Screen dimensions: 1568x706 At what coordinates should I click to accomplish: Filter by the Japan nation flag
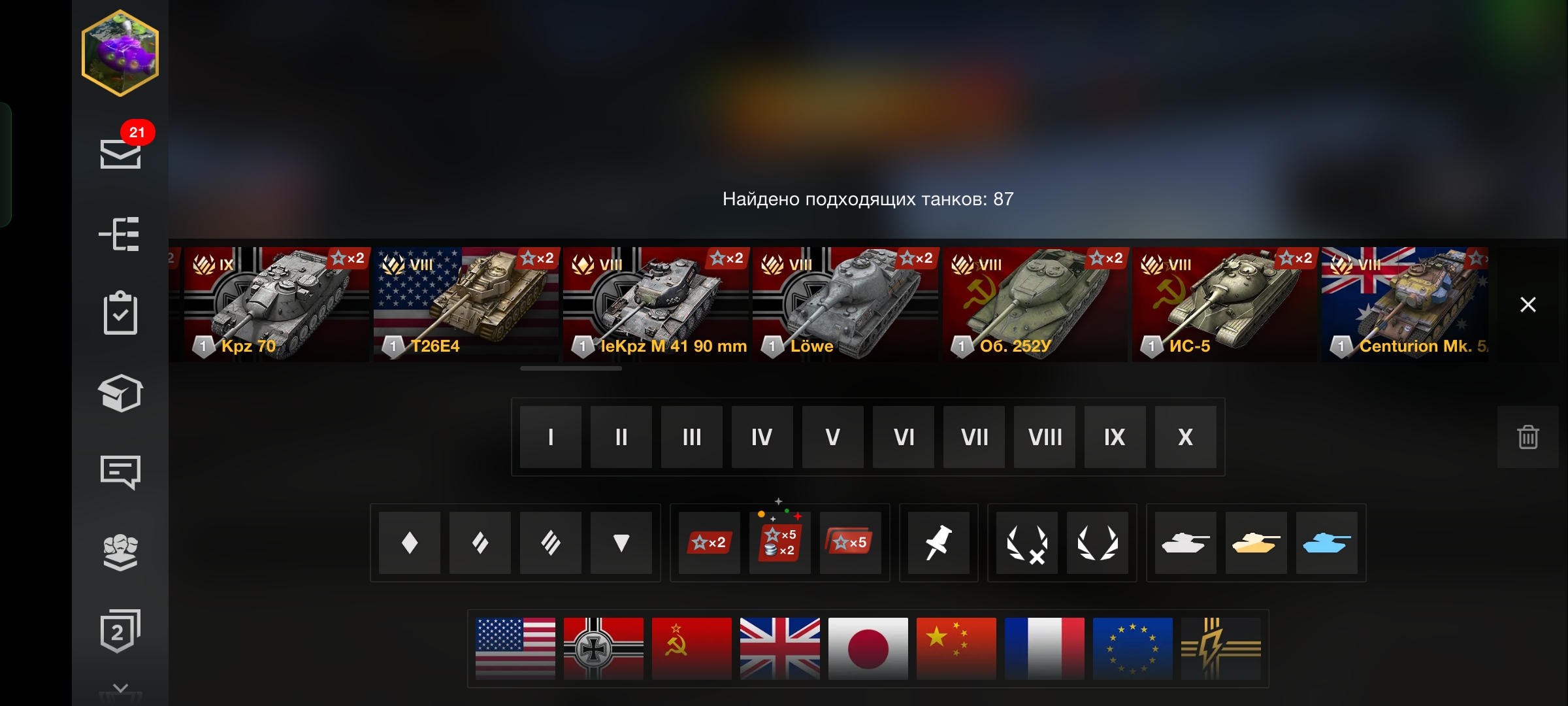[868, 648]
